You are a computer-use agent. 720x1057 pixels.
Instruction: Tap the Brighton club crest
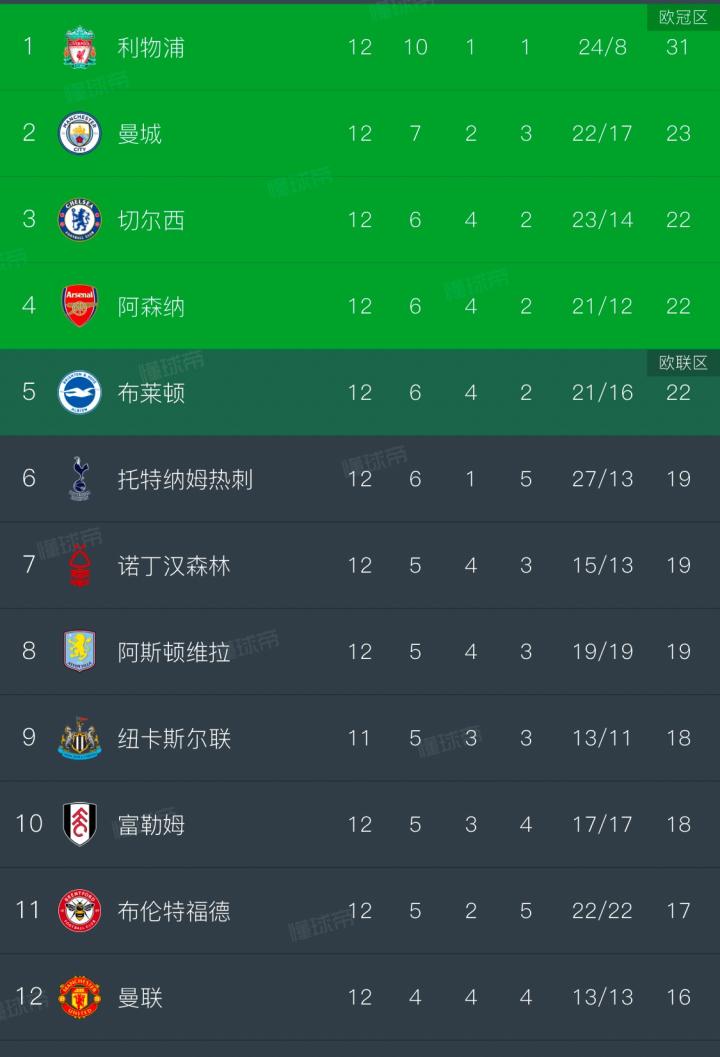tap(79, 392)
